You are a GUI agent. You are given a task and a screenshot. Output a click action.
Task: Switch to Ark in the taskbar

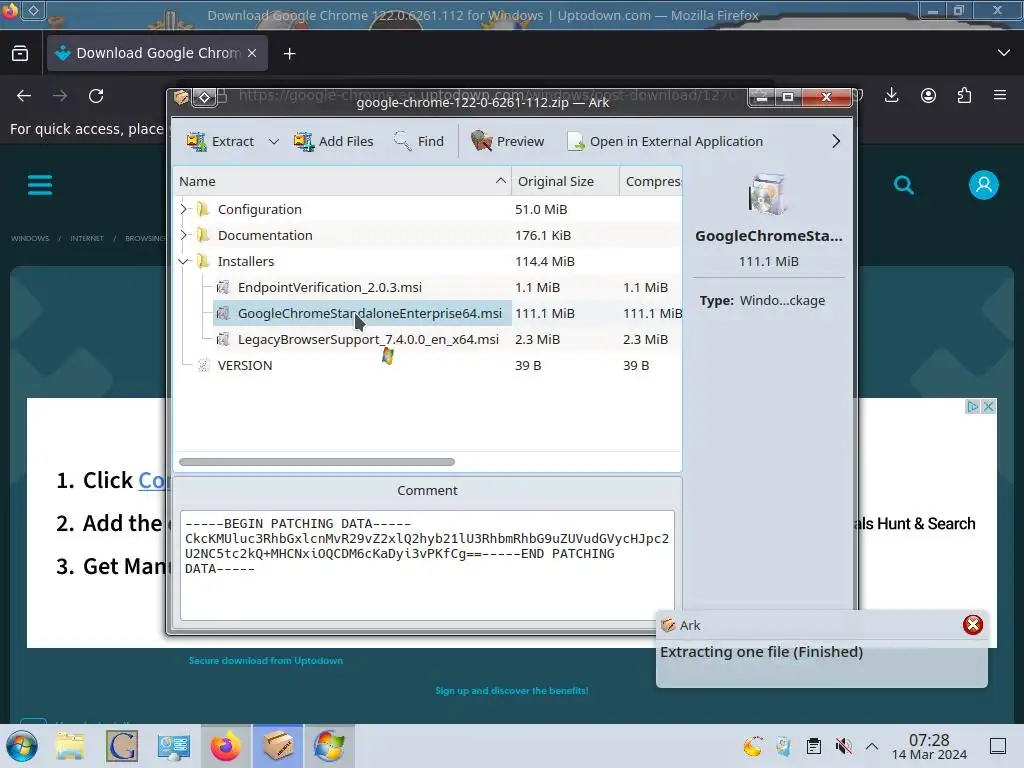278,746
